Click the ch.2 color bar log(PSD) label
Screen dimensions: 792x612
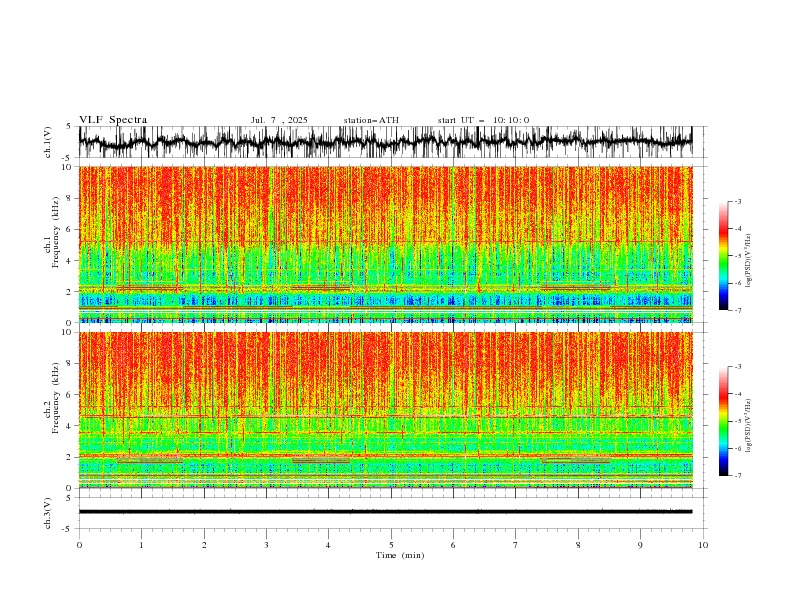click(x=749, y=425)
